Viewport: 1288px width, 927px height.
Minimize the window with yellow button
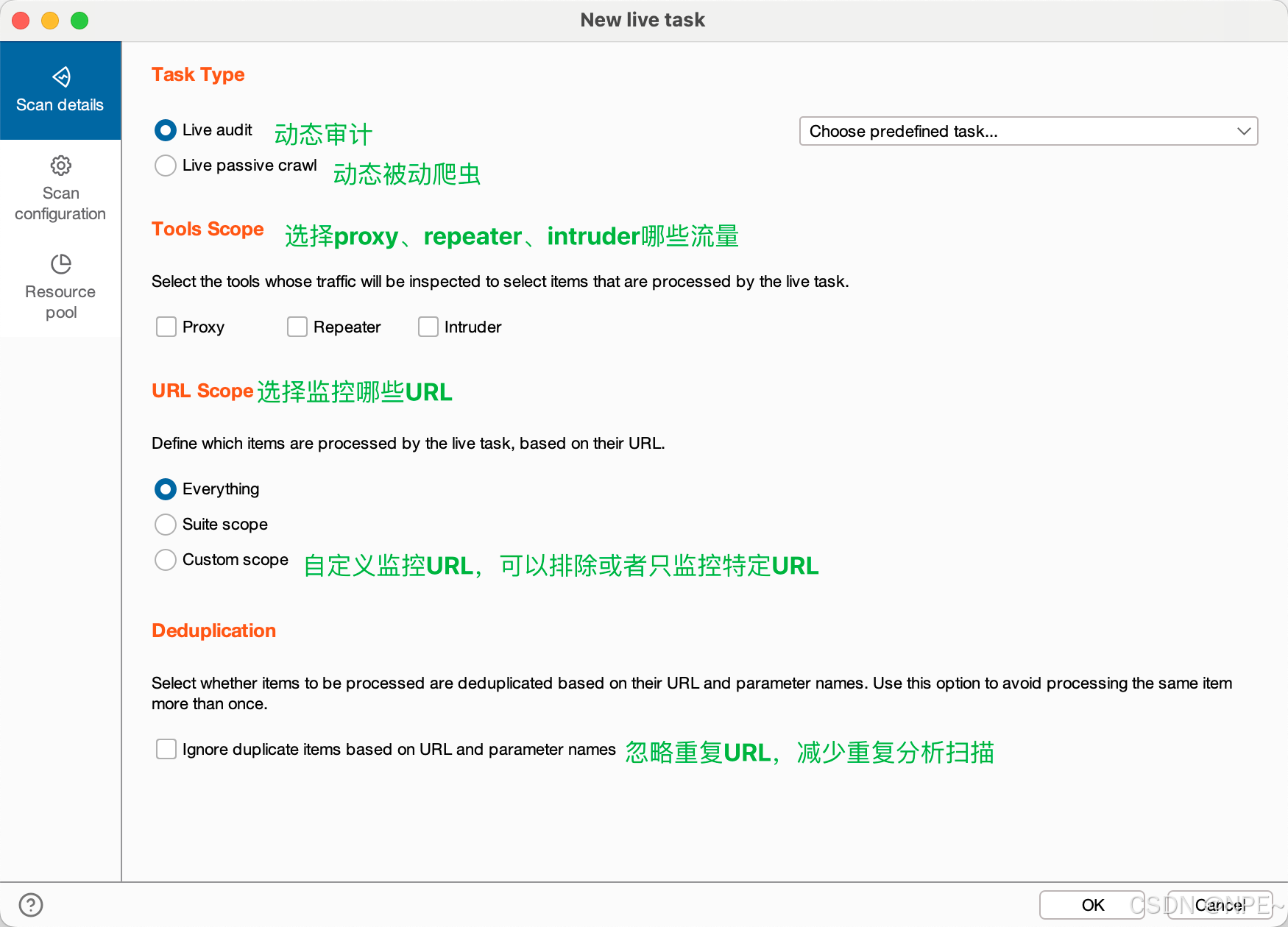point(50,21)
